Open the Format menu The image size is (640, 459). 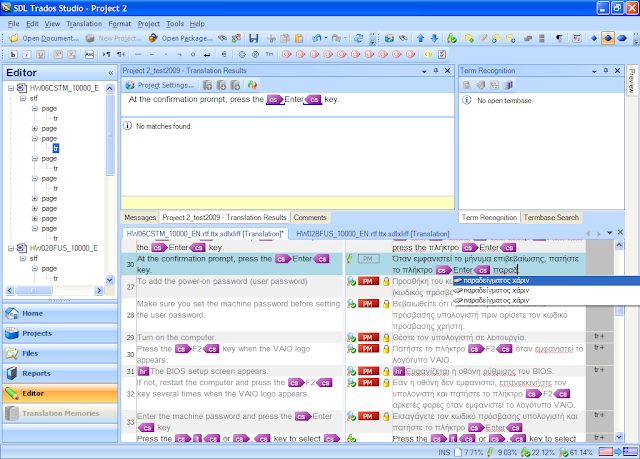point(120,24)
